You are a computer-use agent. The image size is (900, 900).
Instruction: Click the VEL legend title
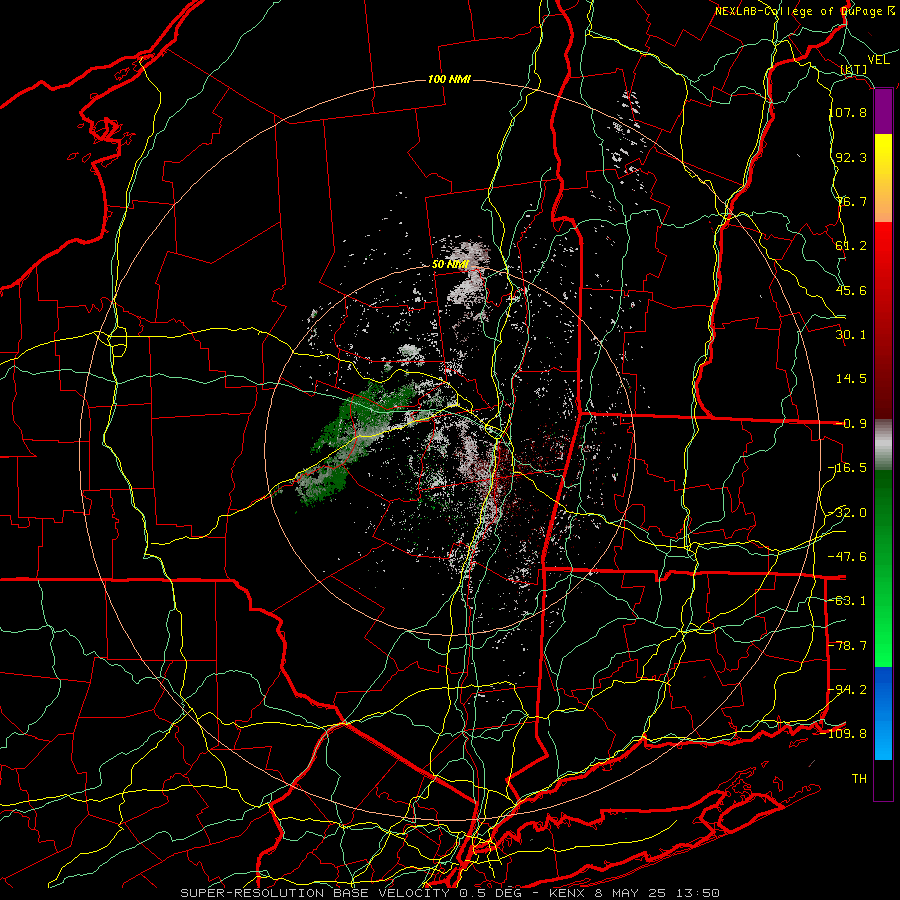pos(878,60)
